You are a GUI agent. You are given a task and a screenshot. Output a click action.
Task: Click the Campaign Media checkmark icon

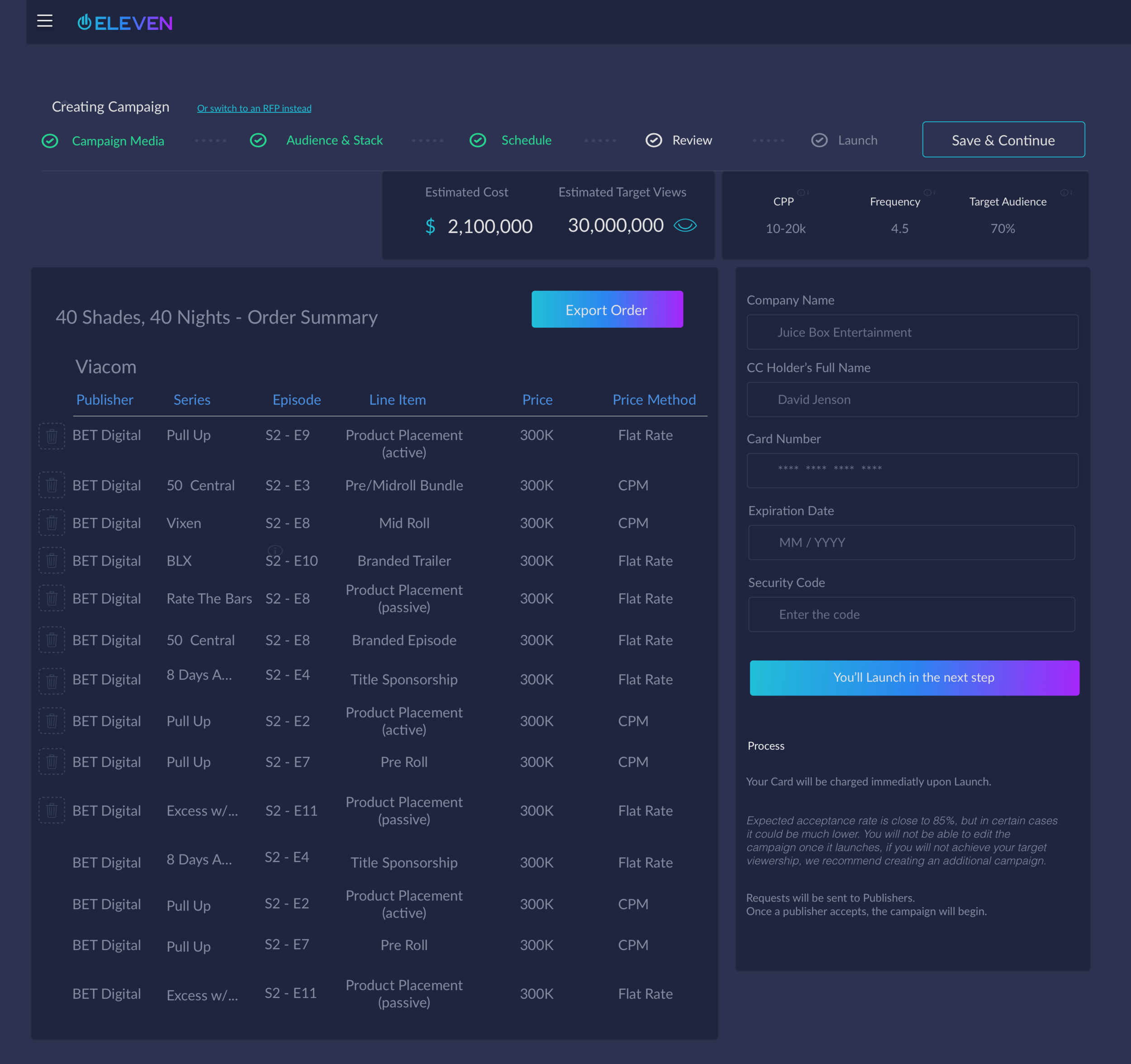50,141
